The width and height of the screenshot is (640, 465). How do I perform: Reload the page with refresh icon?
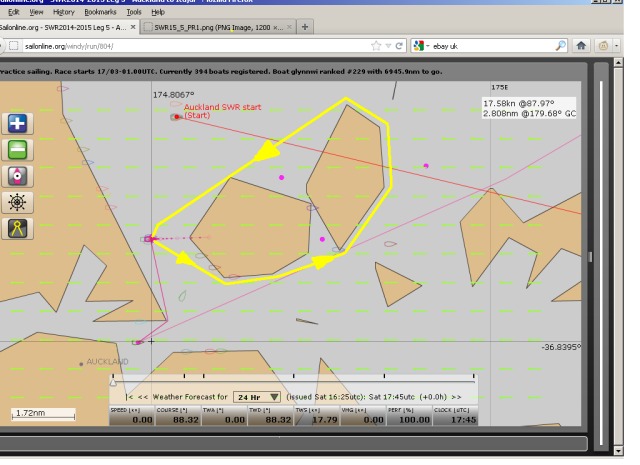click(x=399, y=46)
